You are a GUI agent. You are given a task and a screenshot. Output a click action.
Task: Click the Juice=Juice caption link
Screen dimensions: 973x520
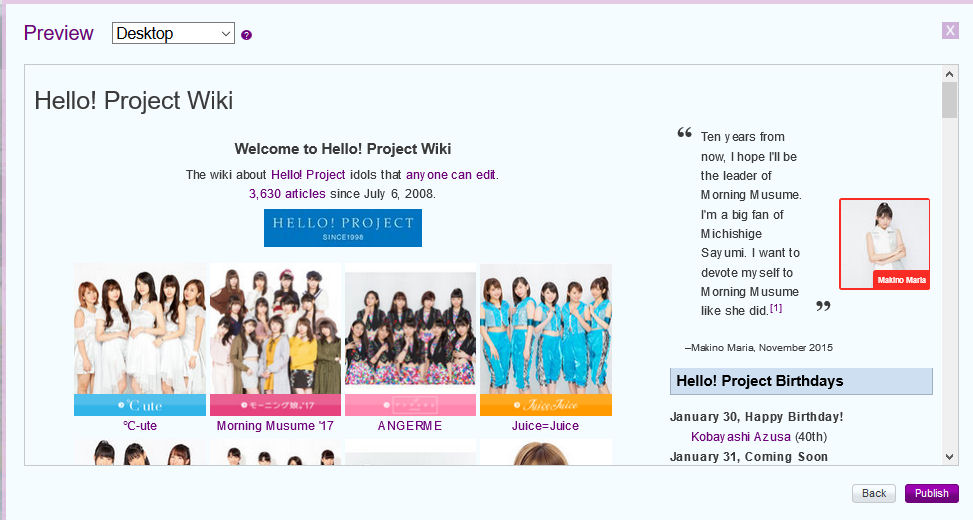545,426
